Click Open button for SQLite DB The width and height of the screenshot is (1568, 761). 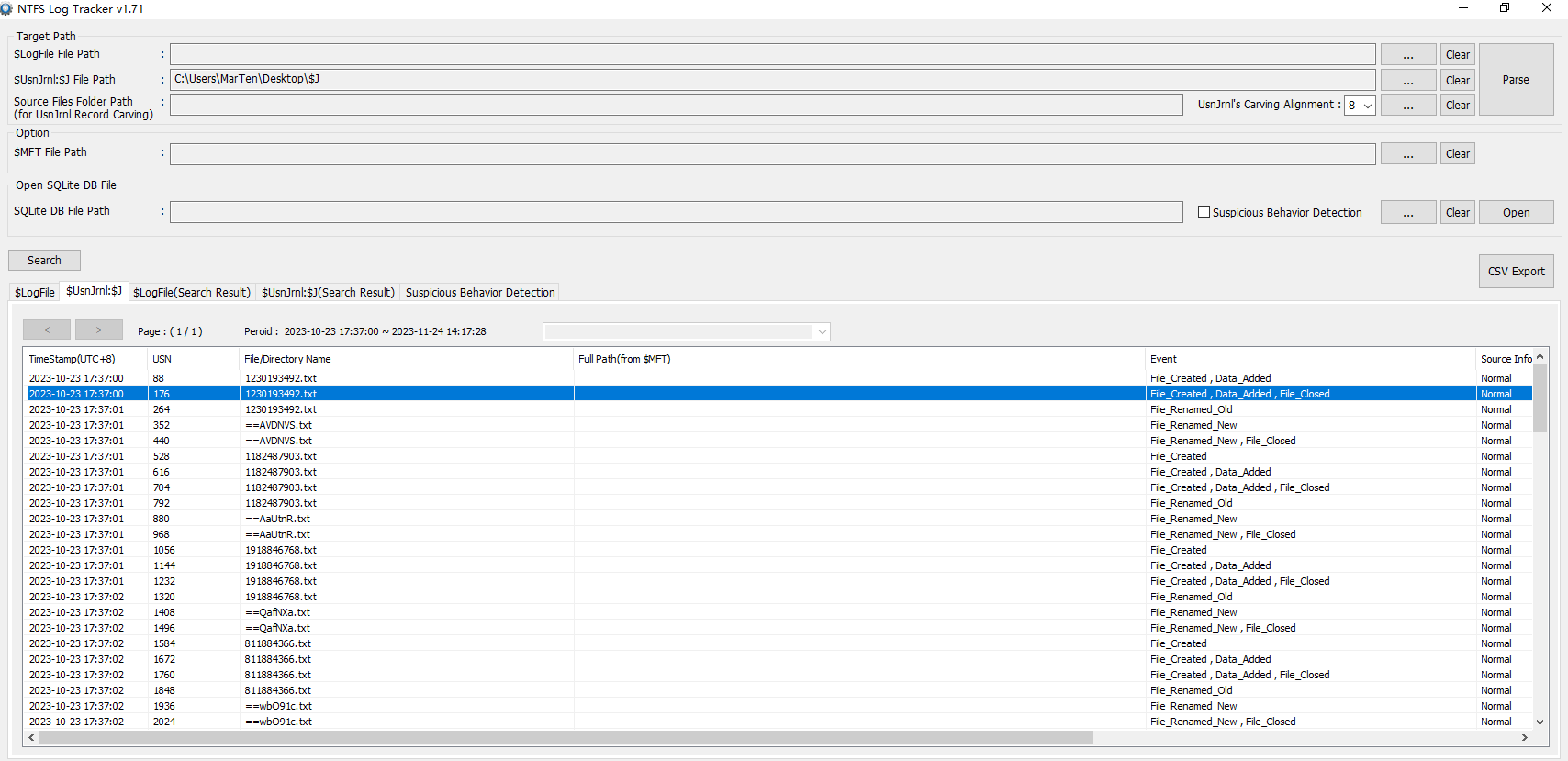1516,213
